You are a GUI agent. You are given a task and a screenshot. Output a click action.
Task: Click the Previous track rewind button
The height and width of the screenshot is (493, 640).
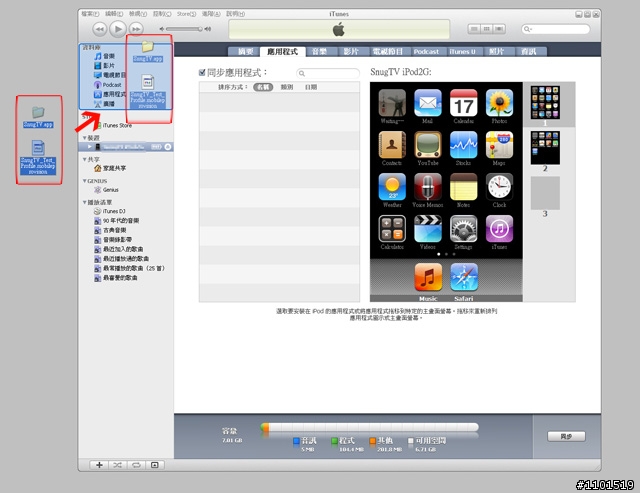100,29
